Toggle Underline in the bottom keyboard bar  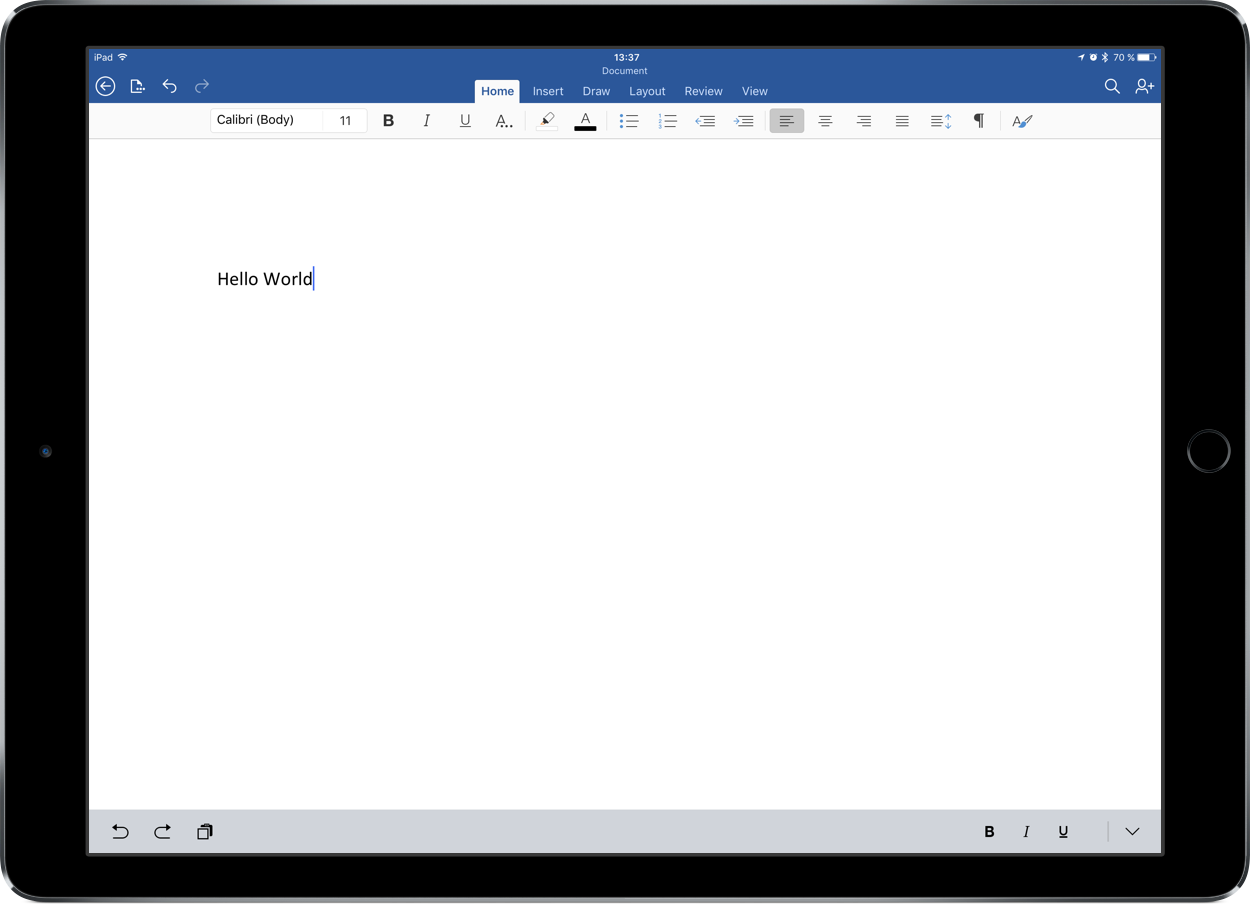(1063, 831)
